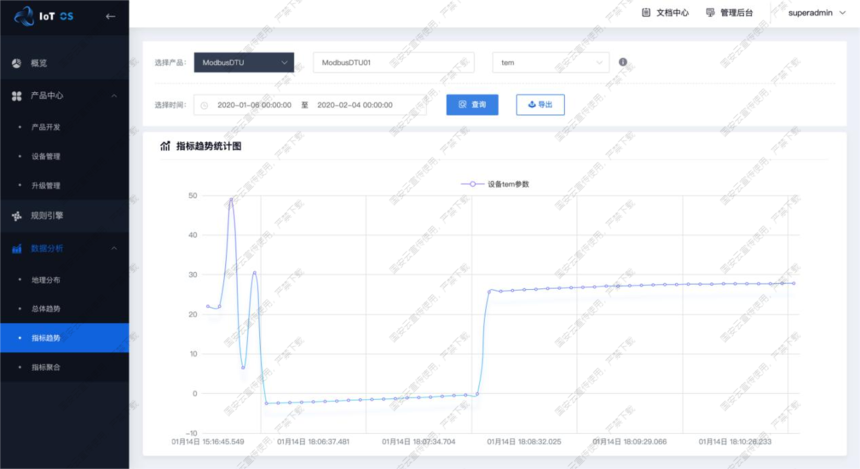Click the peak data point near 50
The height and width of the screenshot is (469, 860).
coord(231,200)
